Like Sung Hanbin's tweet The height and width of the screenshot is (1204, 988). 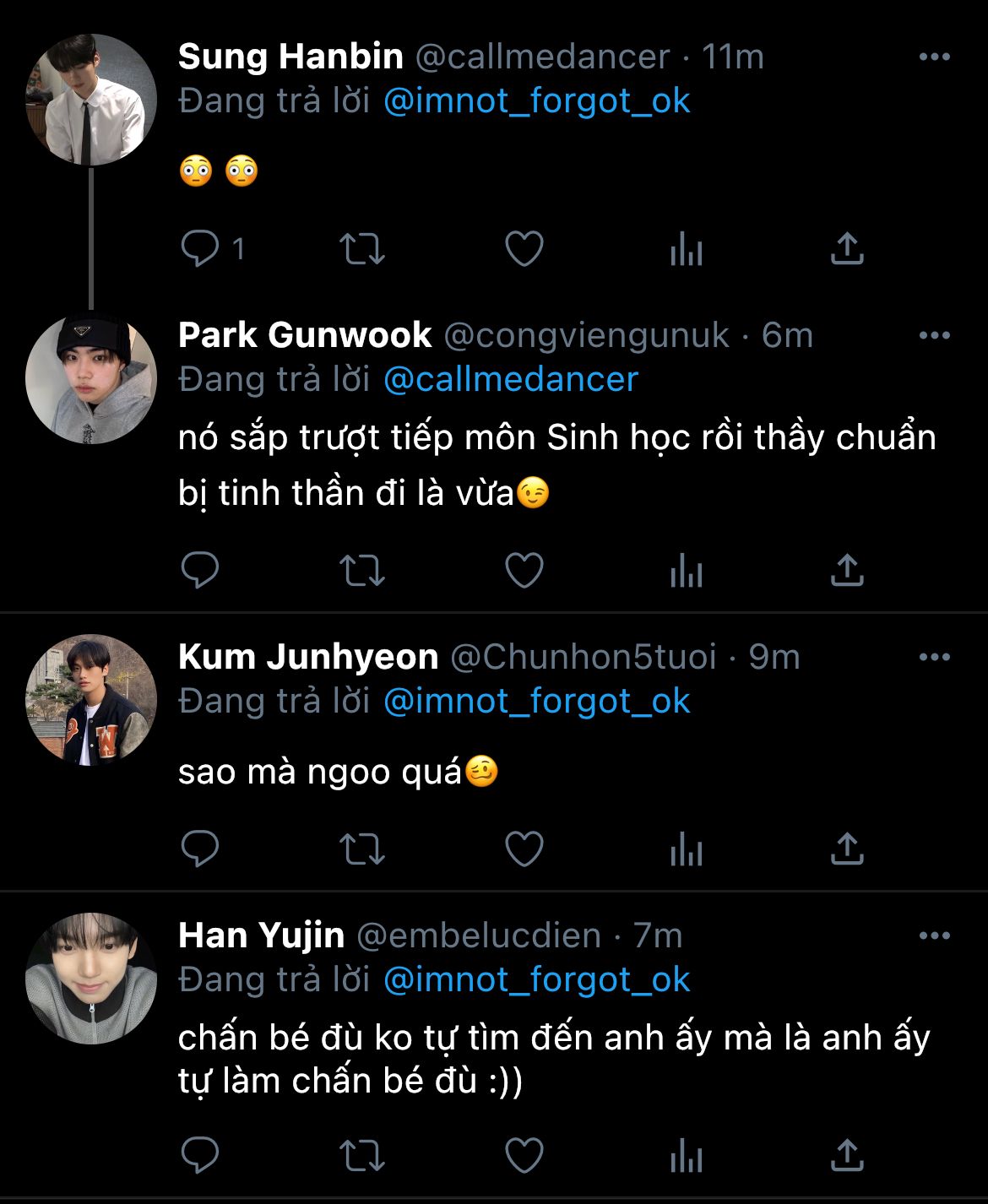point(524,249)
